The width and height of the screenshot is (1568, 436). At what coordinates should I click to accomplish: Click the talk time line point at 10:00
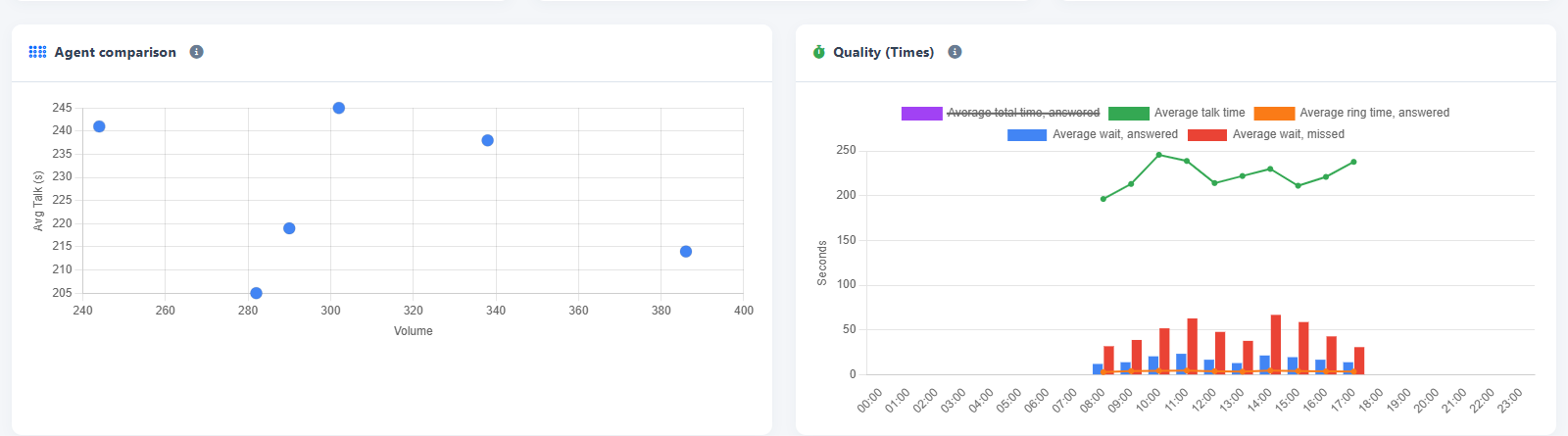pos(1159,155)
